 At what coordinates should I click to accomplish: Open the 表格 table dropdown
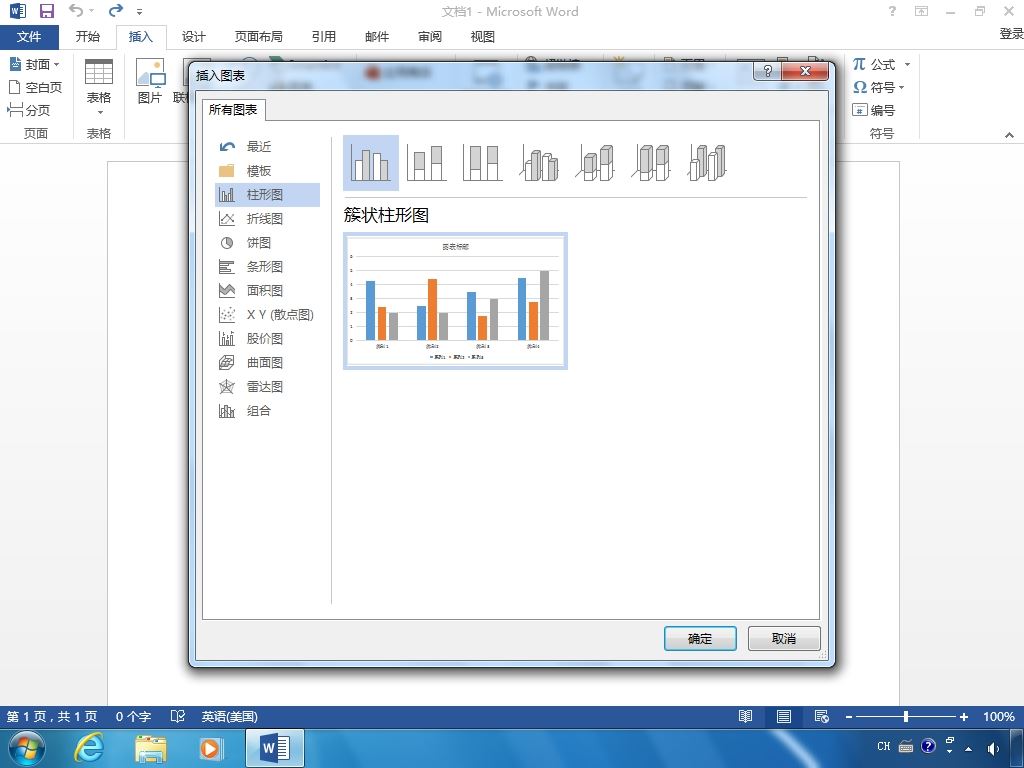99,88
